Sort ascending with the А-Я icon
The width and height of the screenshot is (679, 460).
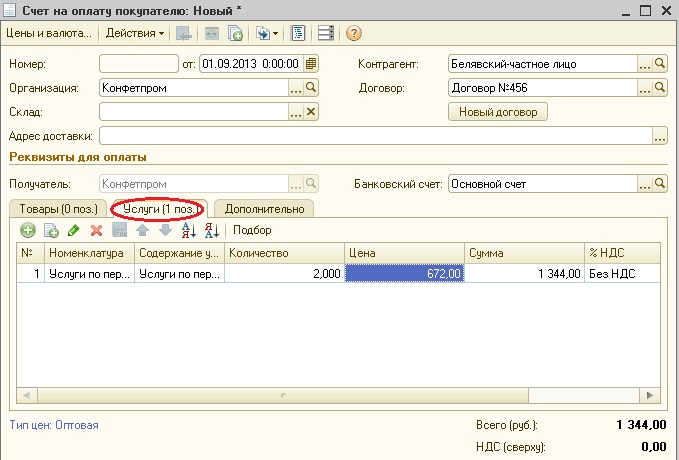coord(189,230)
